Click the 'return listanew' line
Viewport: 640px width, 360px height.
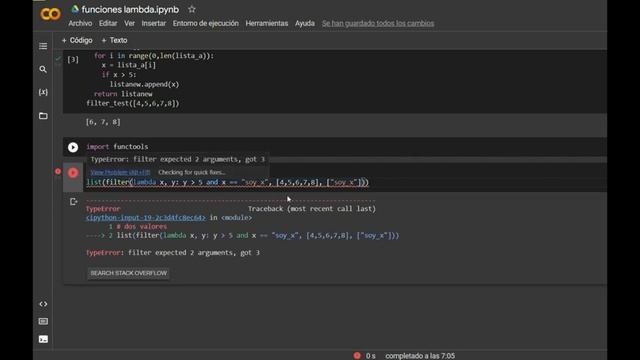click(x=123, y=94)
